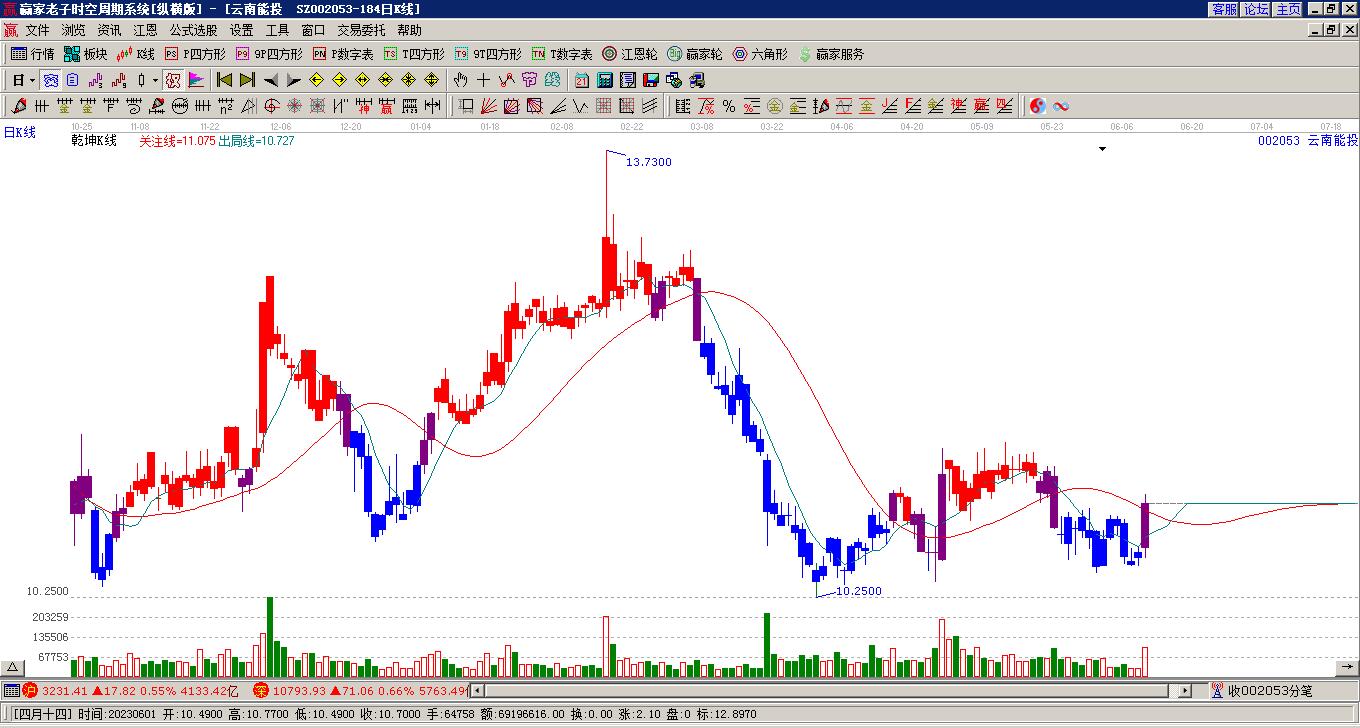Toggle the blue wave-pattern chart button
Viewport: 1360px width, 728px height.
[50, 80]
